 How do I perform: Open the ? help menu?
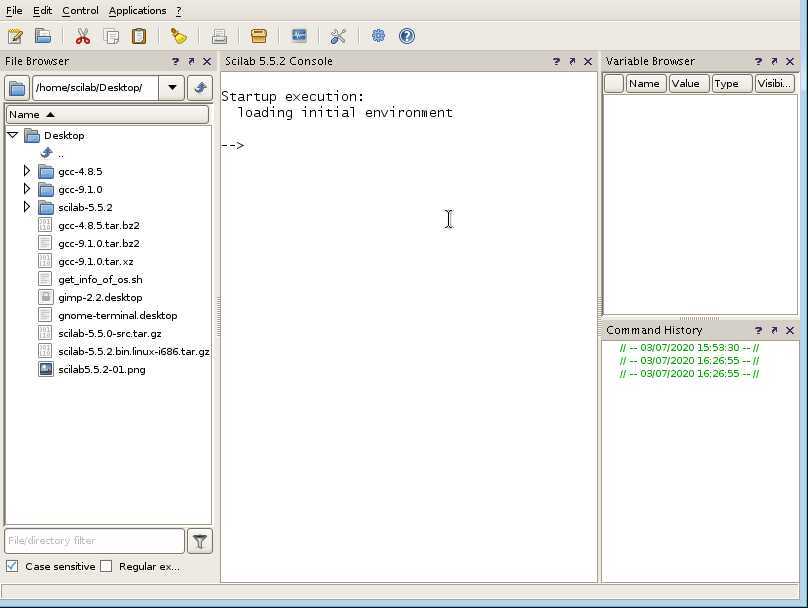tap(178, 11)
